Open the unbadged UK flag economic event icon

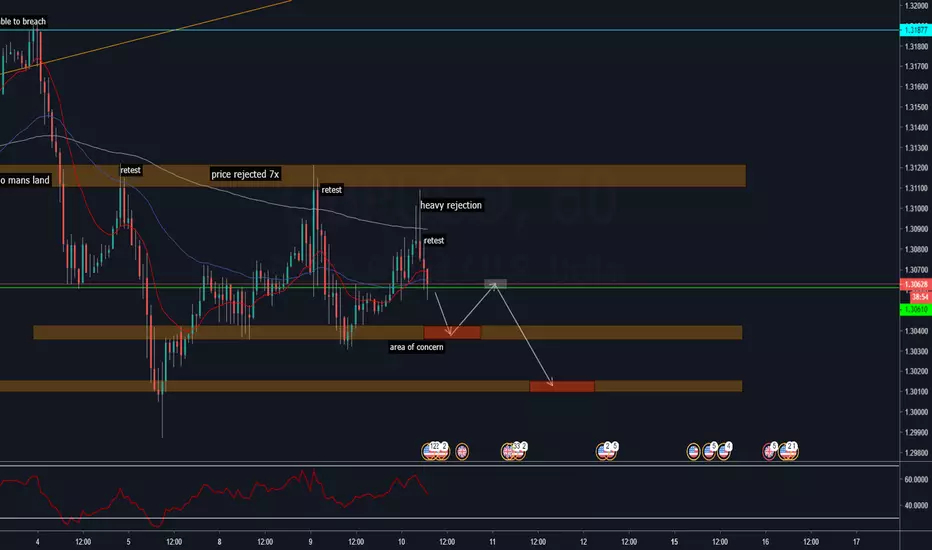pos(462,452)
